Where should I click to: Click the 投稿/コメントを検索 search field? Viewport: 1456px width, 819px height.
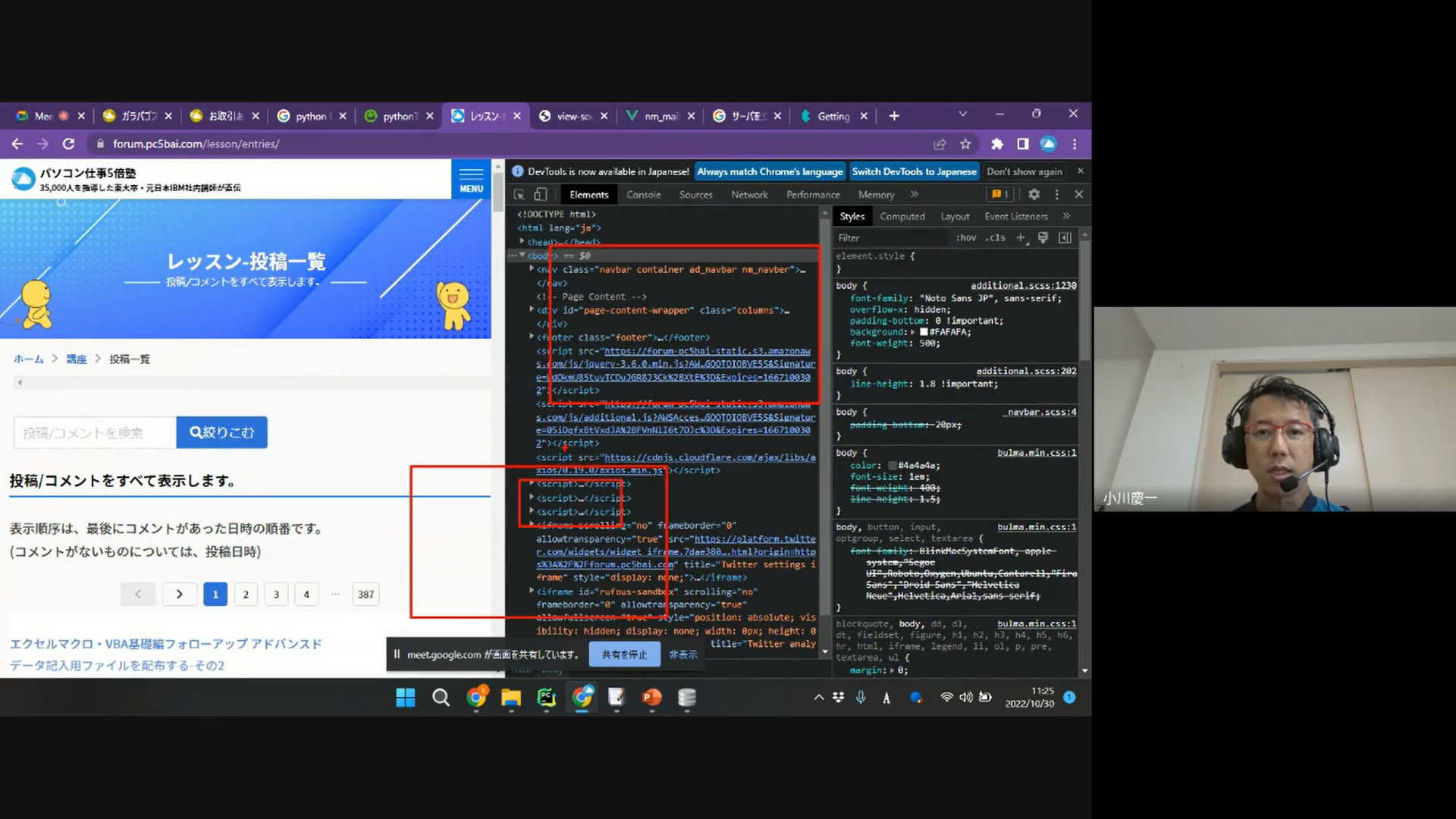pos(95,432)
